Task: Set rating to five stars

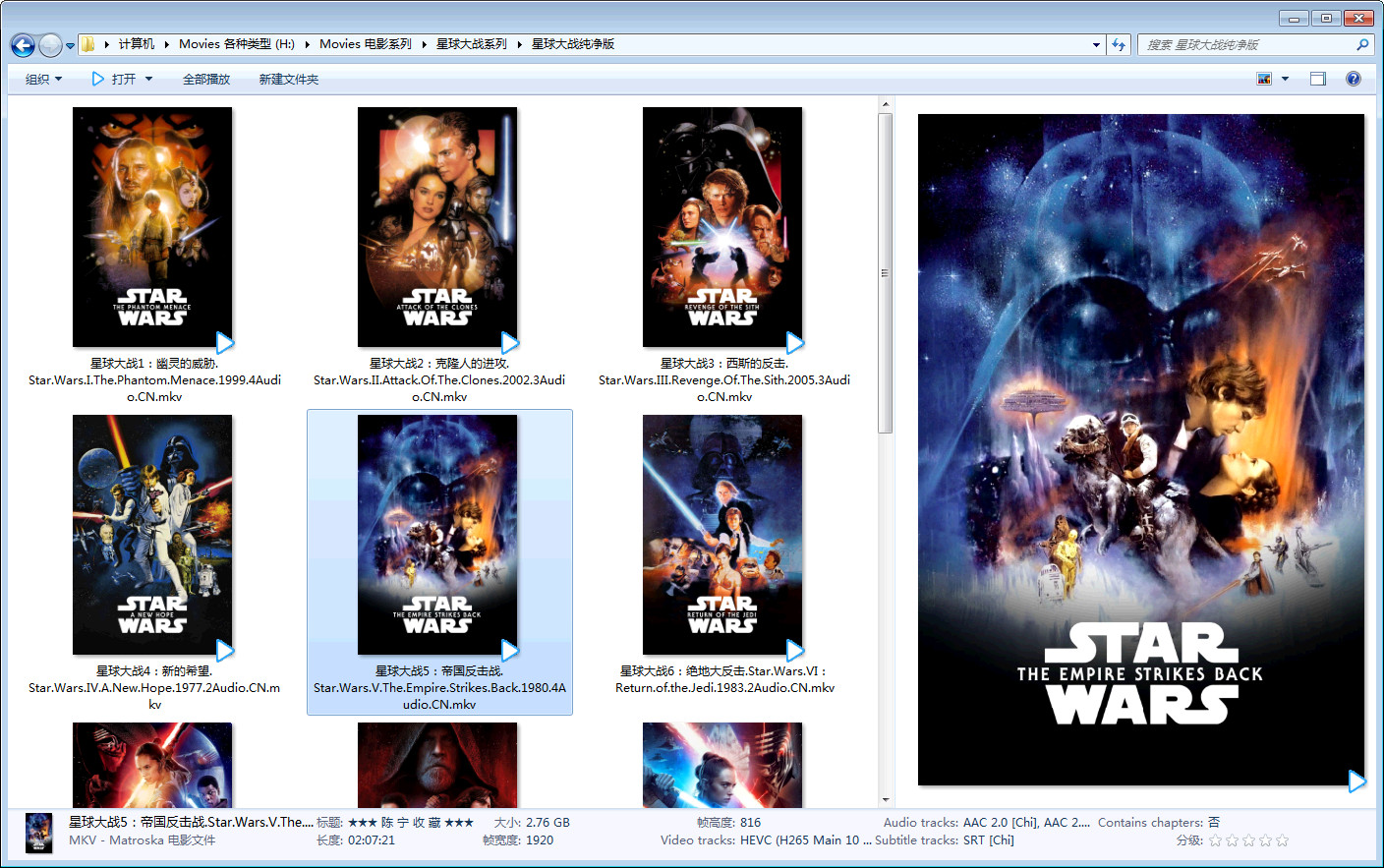Action: coord(1282,840)
